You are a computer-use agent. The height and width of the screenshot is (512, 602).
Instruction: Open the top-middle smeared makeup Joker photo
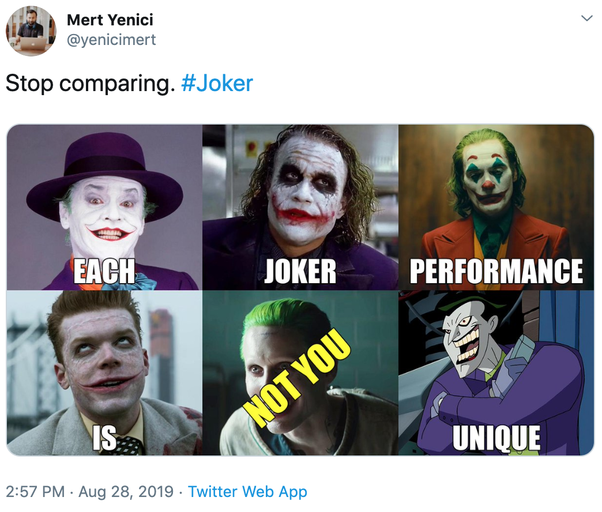point(300,190)
